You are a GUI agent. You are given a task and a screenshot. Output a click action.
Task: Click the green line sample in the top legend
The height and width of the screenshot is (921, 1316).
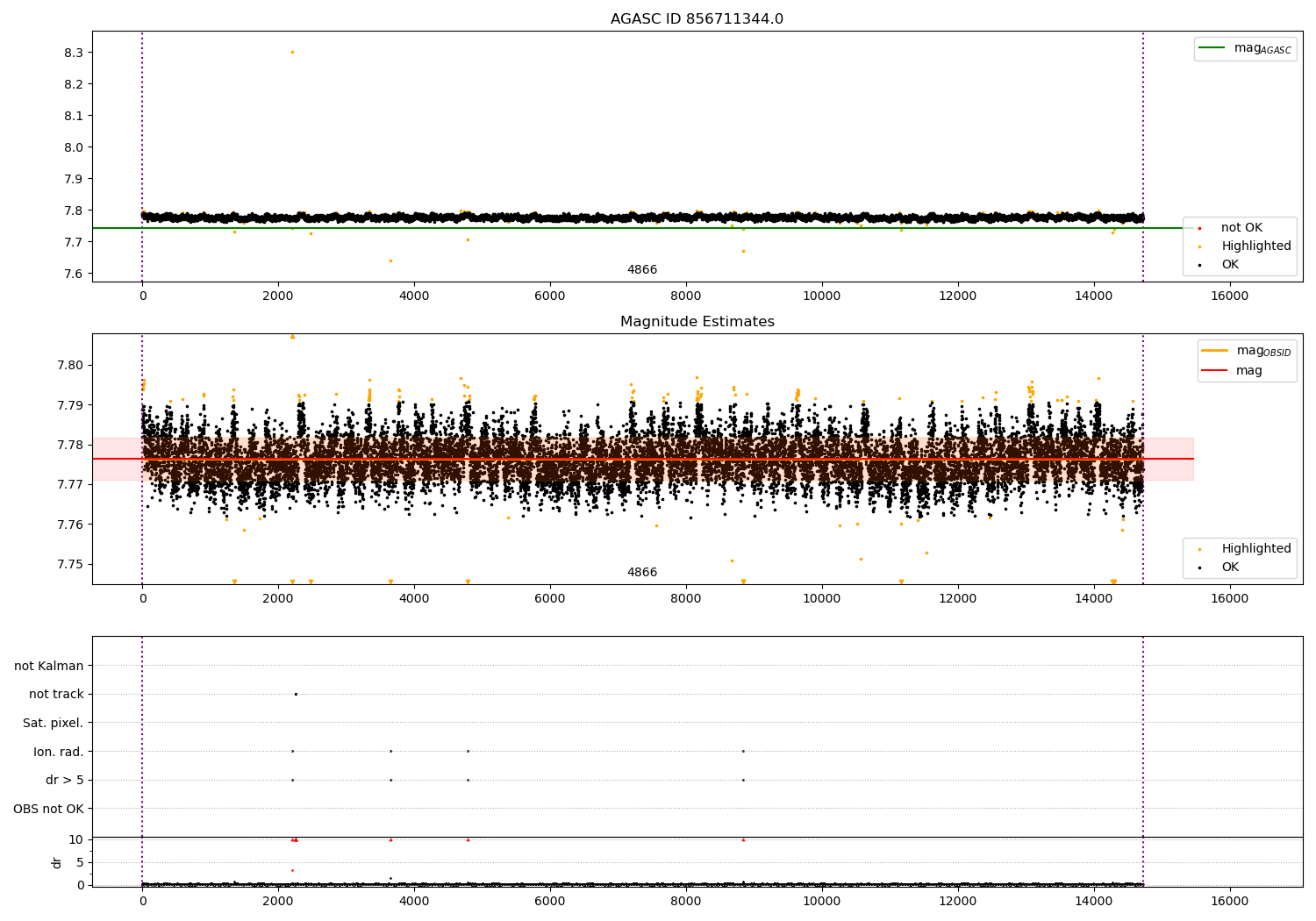[x=1212, y=48]
